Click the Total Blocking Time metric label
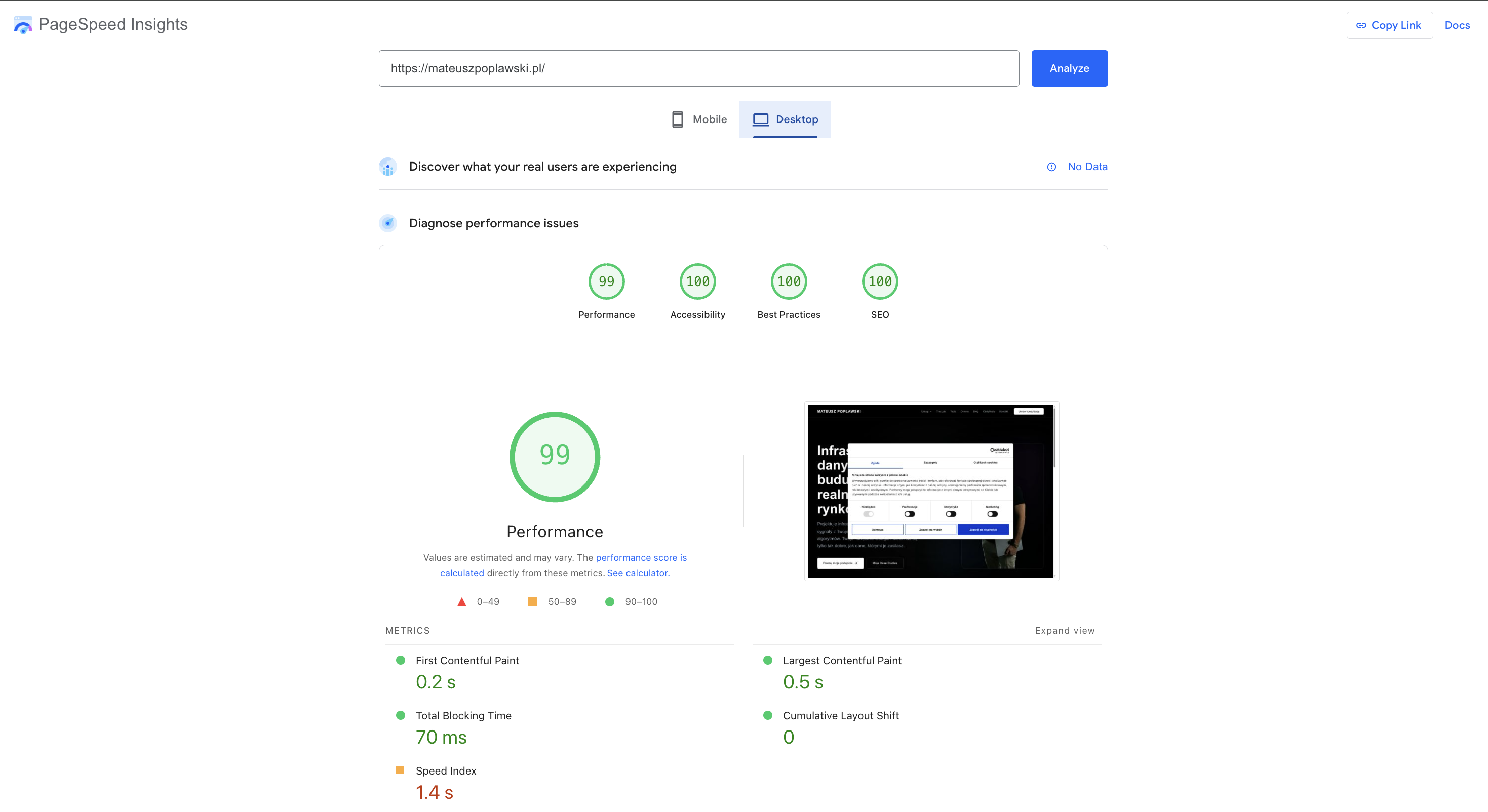Image resolution: width=1488 pixels, height=812 pixels. click(463, 715)
